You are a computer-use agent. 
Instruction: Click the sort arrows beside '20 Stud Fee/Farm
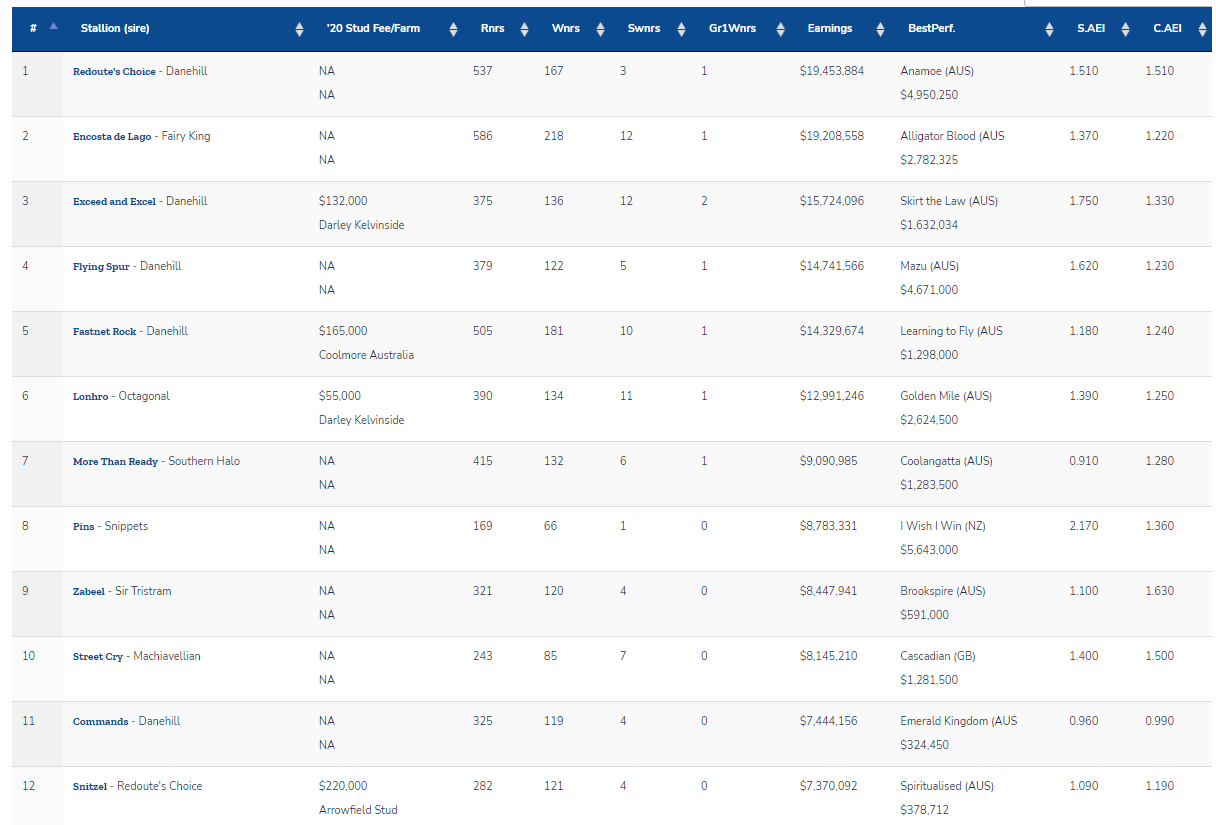pos(453,30)
